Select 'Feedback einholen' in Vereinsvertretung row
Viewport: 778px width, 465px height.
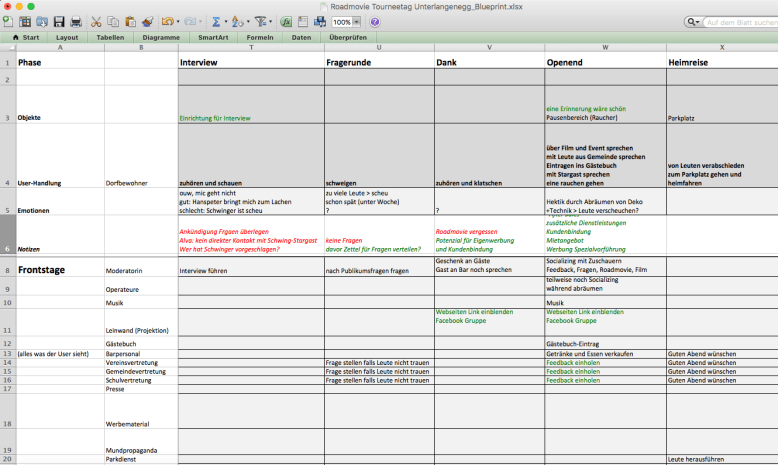[605, 363]
